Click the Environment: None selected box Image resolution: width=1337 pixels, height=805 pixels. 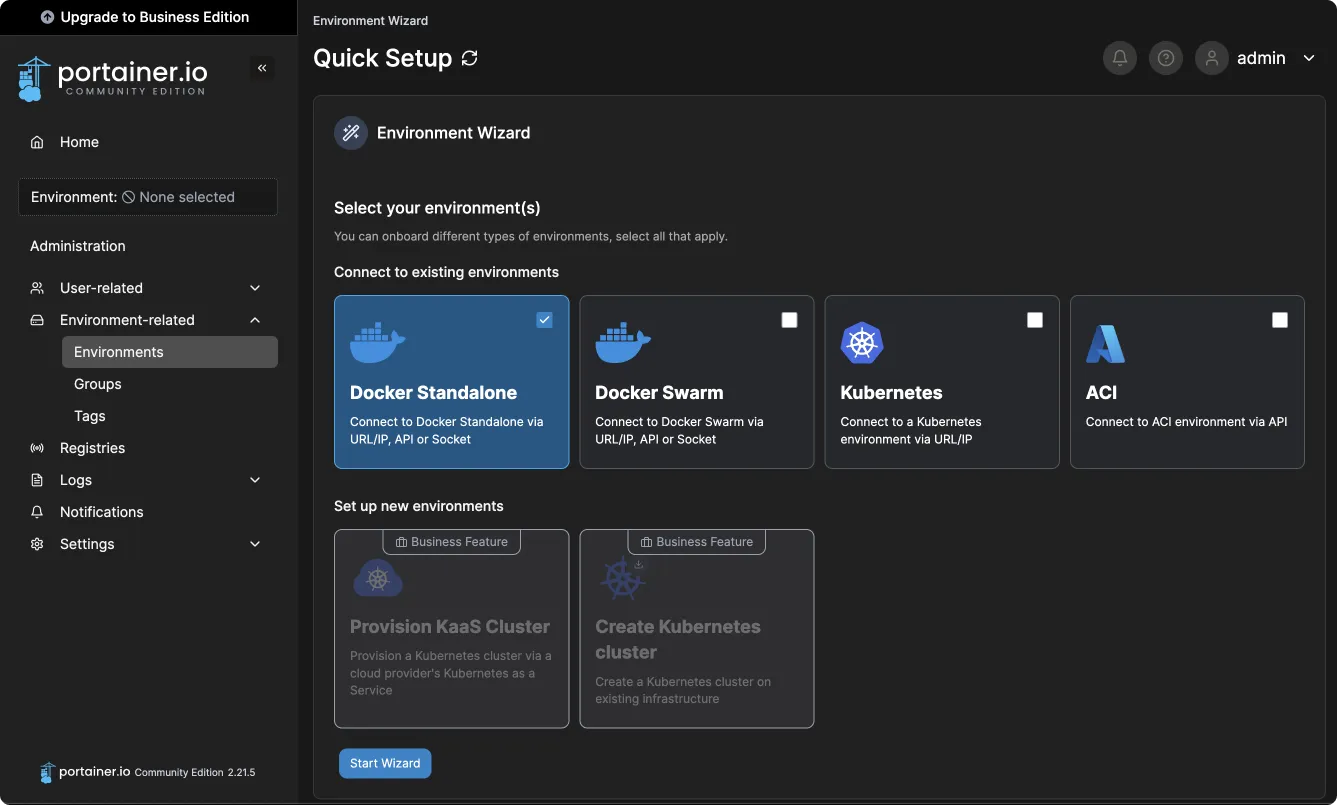pos(148,197)
